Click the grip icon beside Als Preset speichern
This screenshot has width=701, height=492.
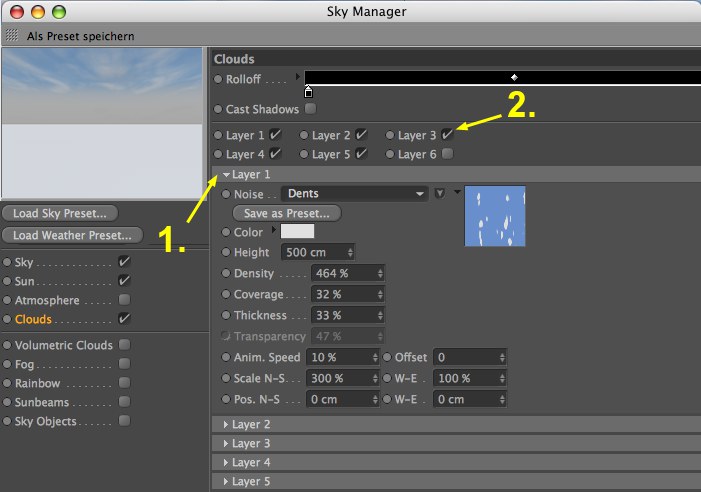[x=12, y=35]
